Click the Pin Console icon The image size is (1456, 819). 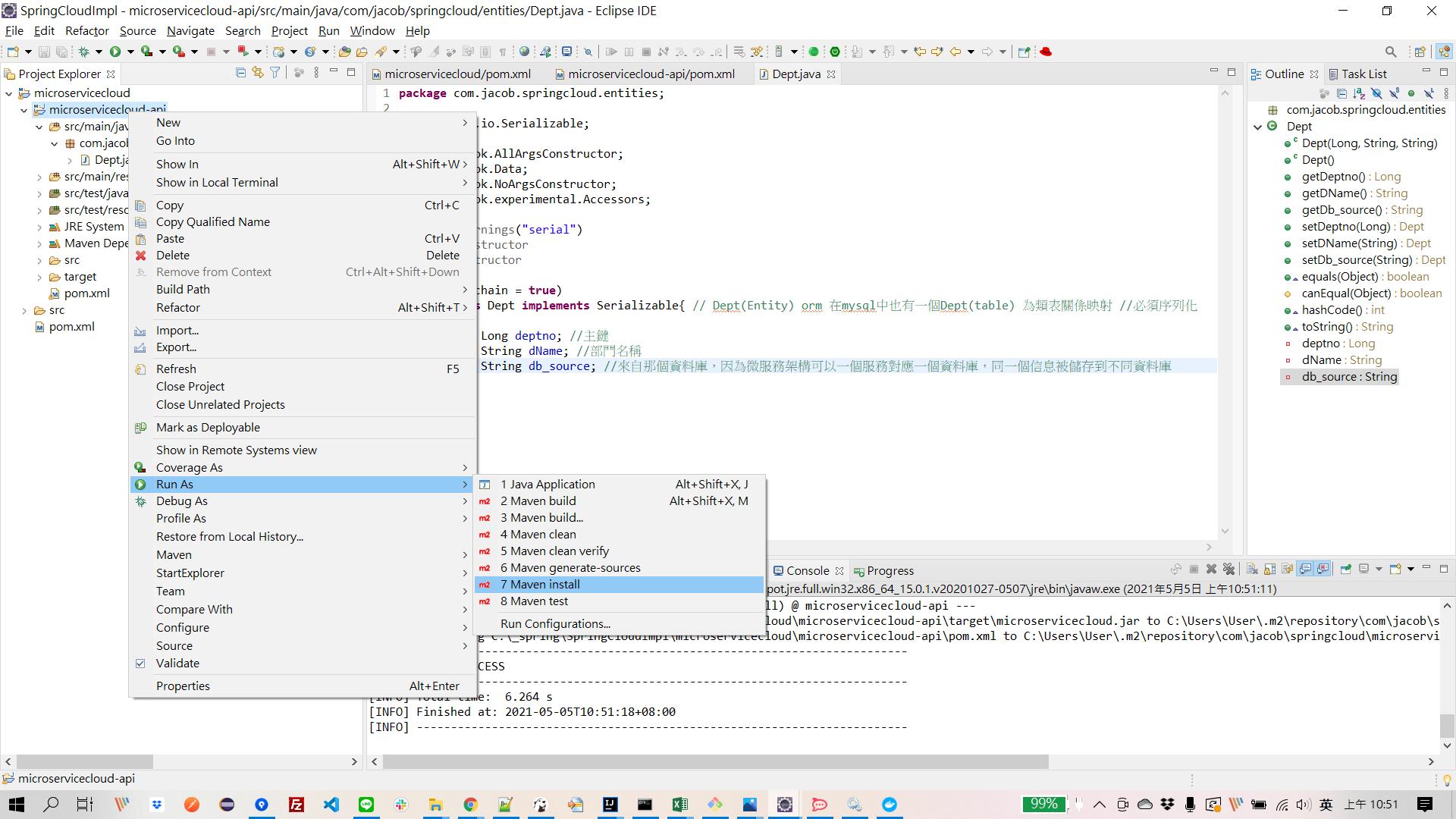pyautogui.click(x=1346, y=570)
